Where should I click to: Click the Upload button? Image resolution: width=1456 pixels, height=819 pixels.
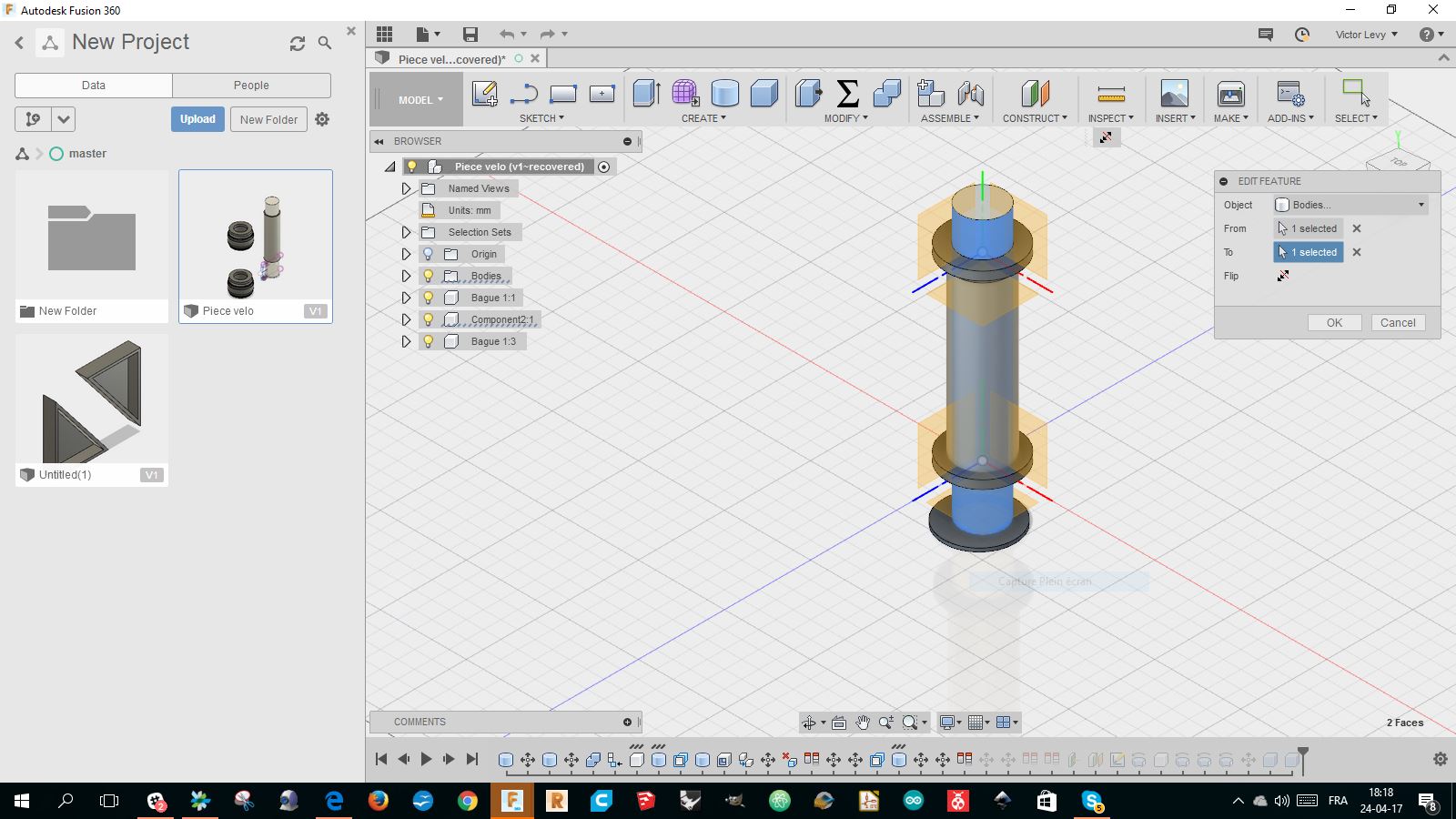197,119
